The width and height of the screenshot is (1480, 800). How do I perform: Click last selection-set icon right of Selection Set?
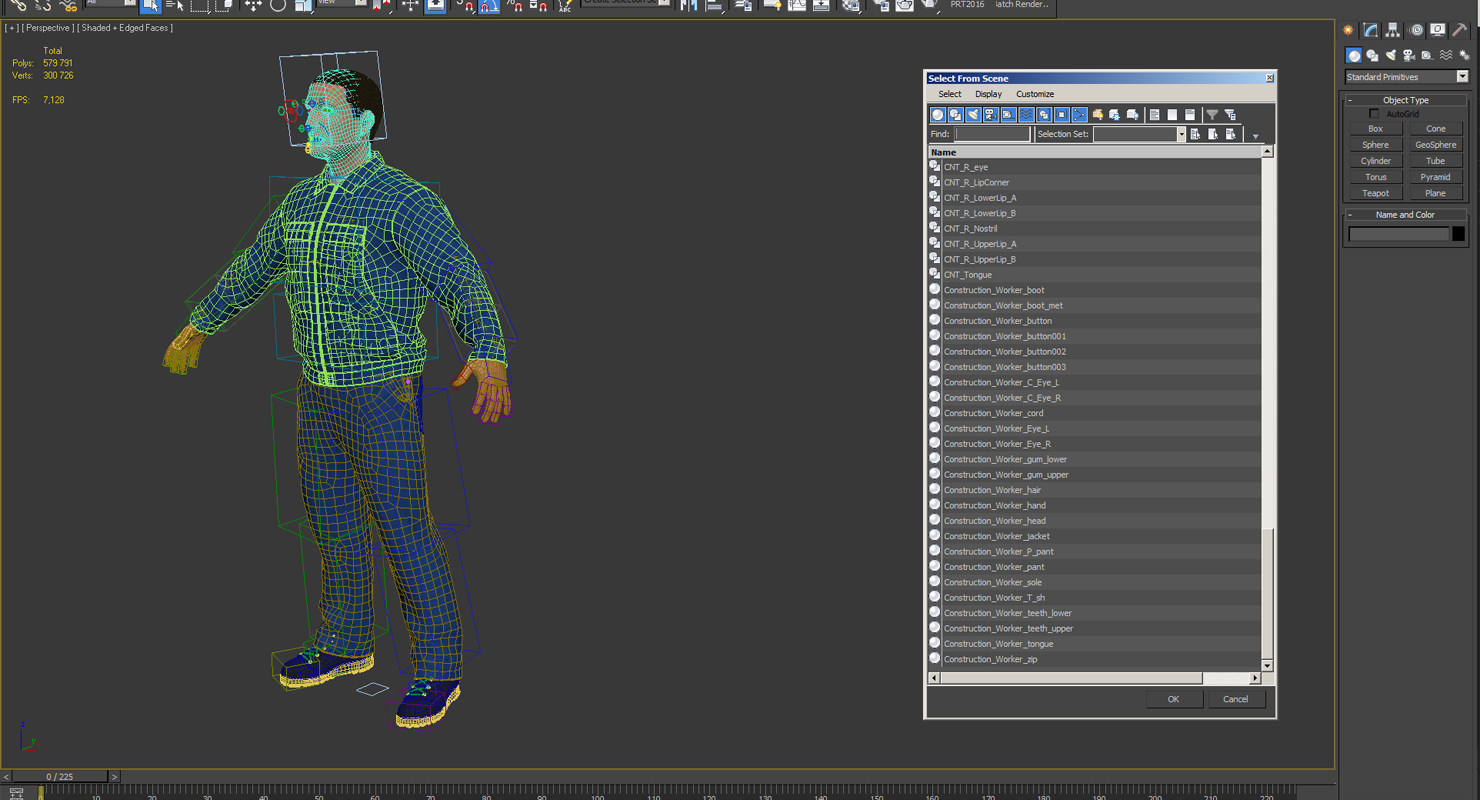click(1231, 134)
